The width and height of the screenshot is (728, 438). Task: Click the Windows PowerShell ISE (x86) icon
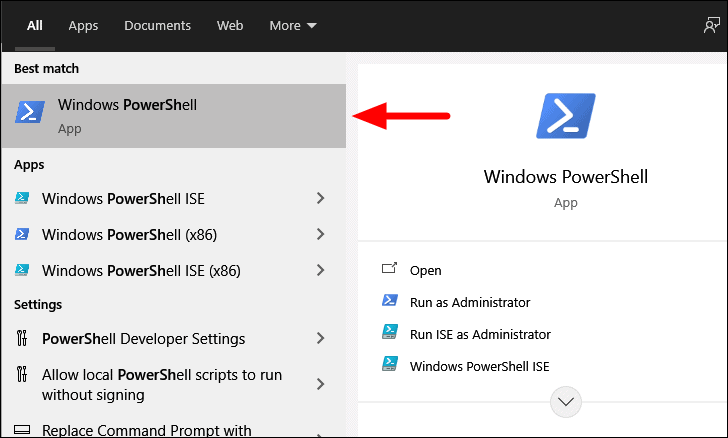(x=22, y=270)
